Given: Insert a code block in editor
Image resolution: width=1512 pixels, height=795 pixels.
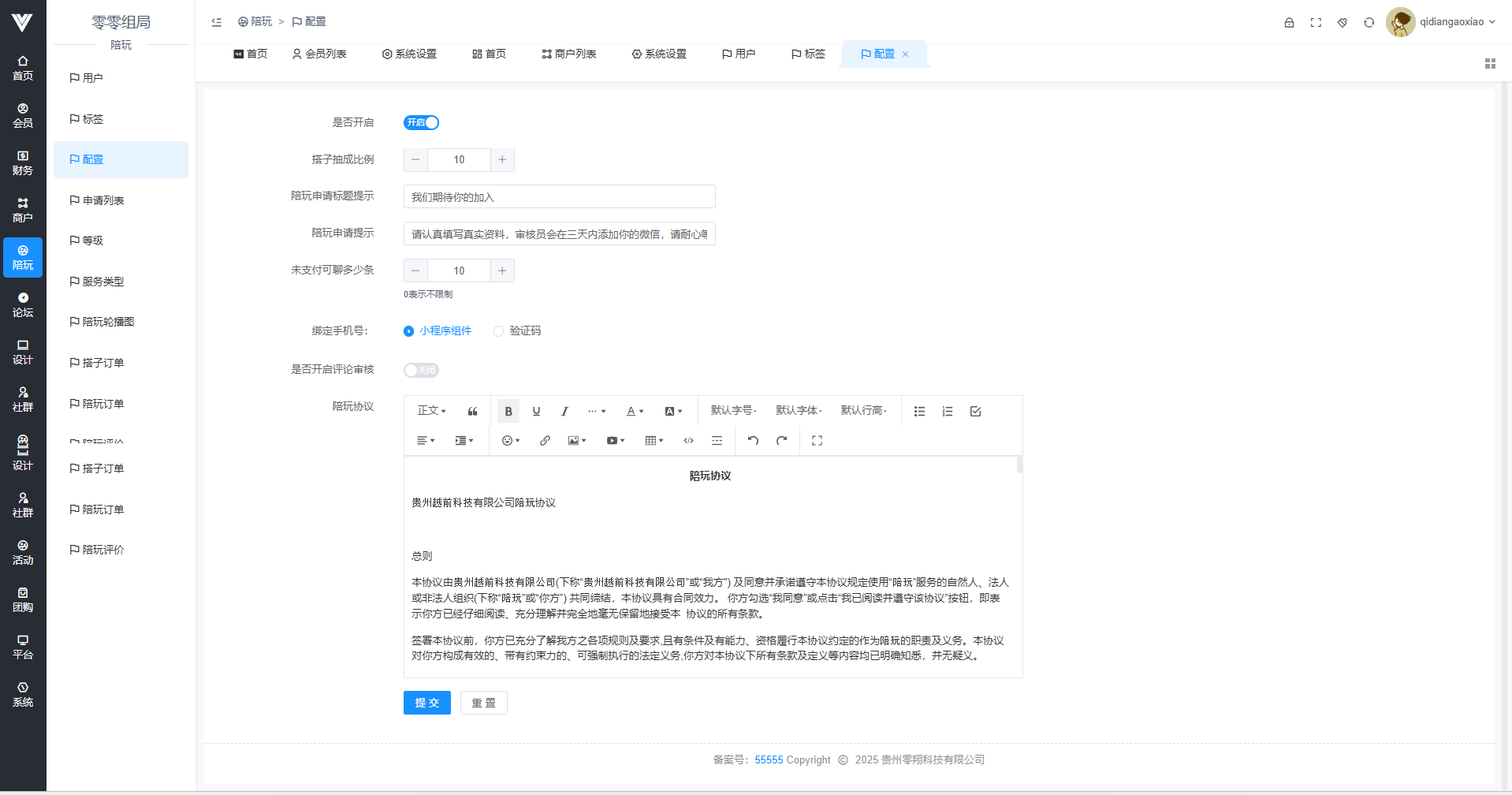Looking at the screenshot, I should pyautogui.click(x=688, y=441).
